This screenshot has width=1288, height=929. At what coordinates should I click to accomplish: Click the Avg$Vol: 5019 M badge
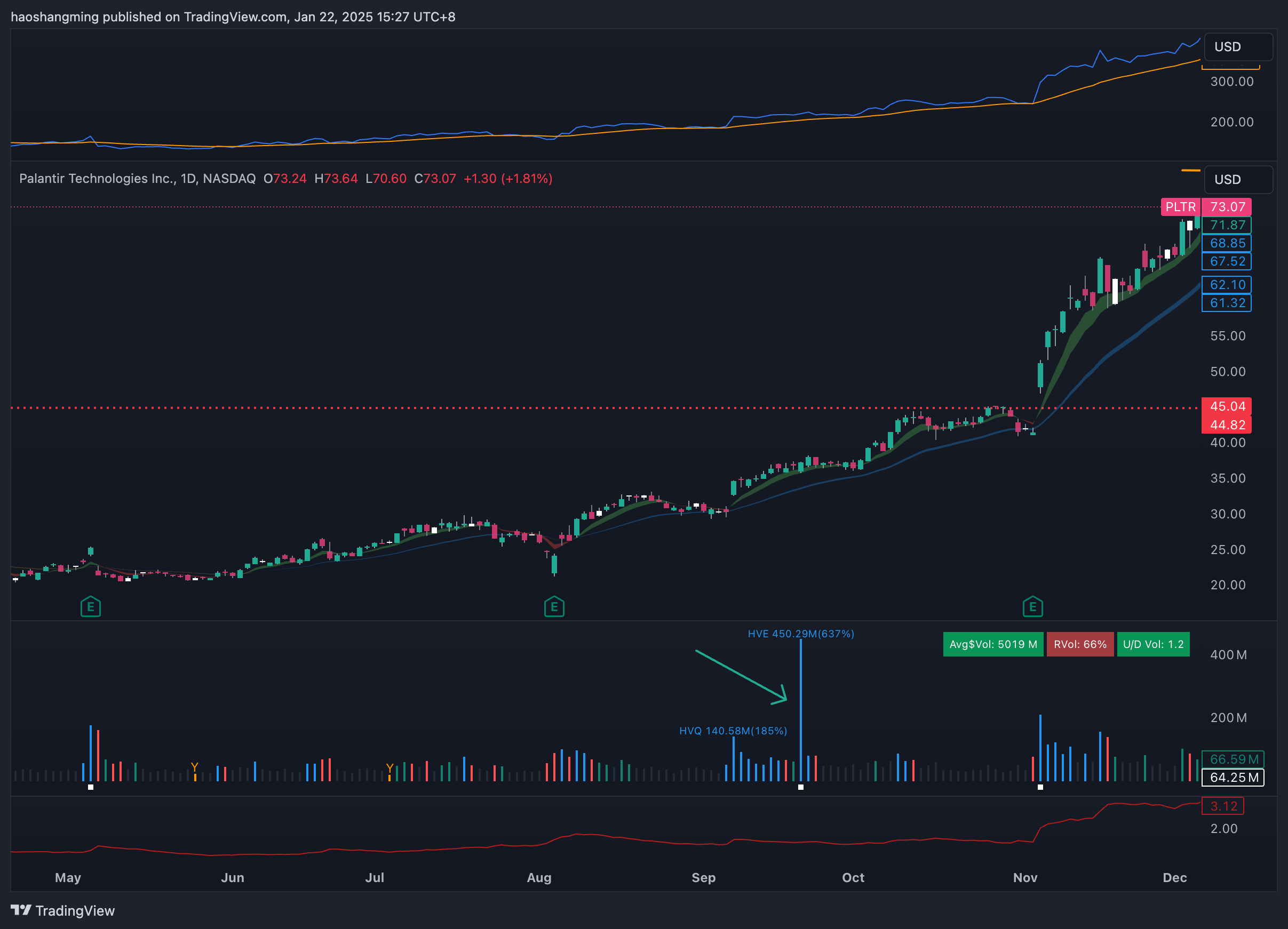coord(993,644)
